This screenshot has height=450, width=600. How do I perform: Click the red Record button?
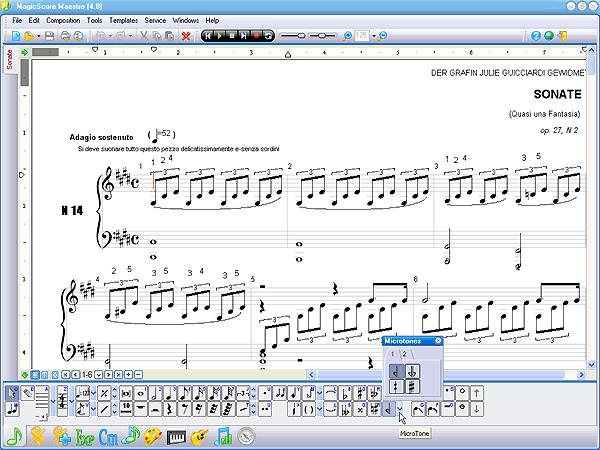256,36
